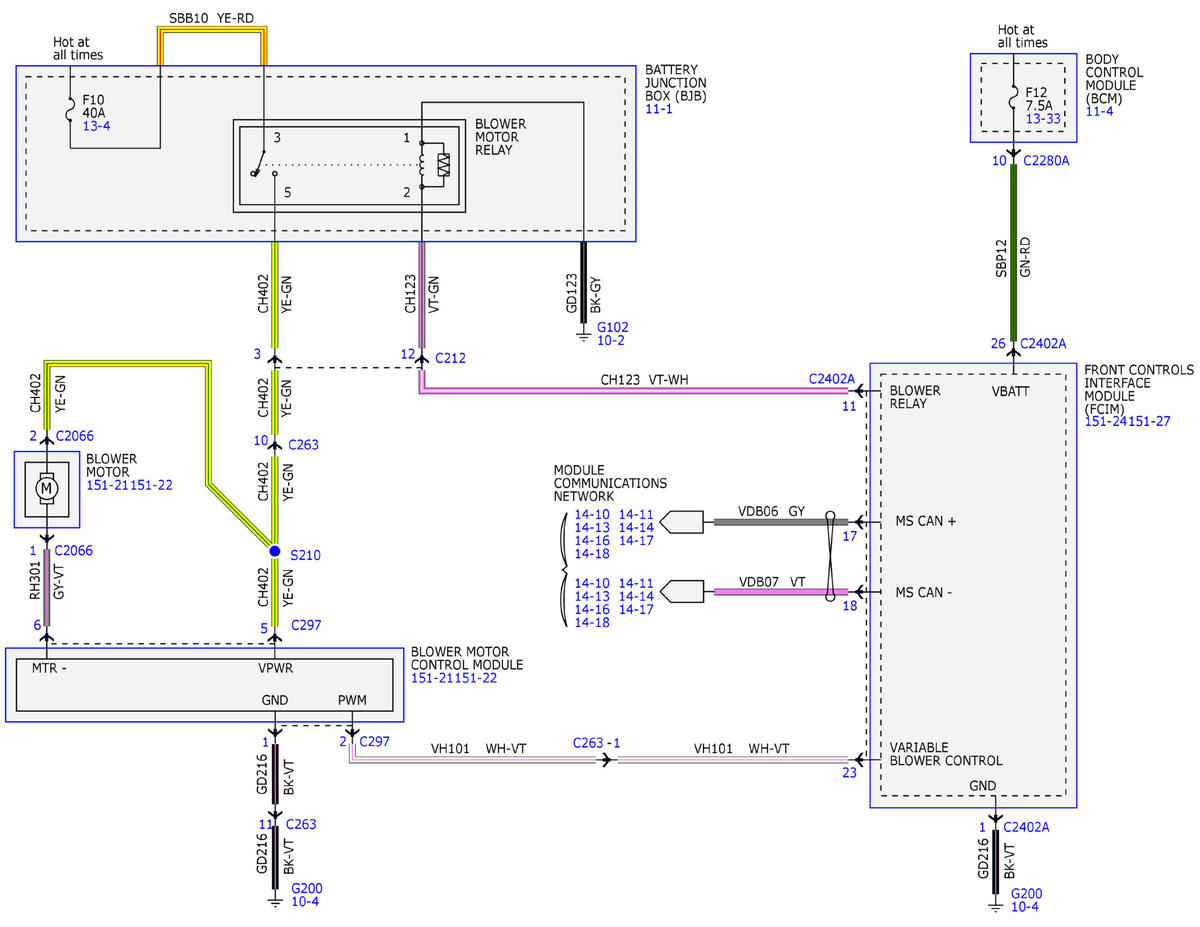
Task: Click the "VARIABLE BLOWER CONTROL" pin label
Action: click(946, 754)
